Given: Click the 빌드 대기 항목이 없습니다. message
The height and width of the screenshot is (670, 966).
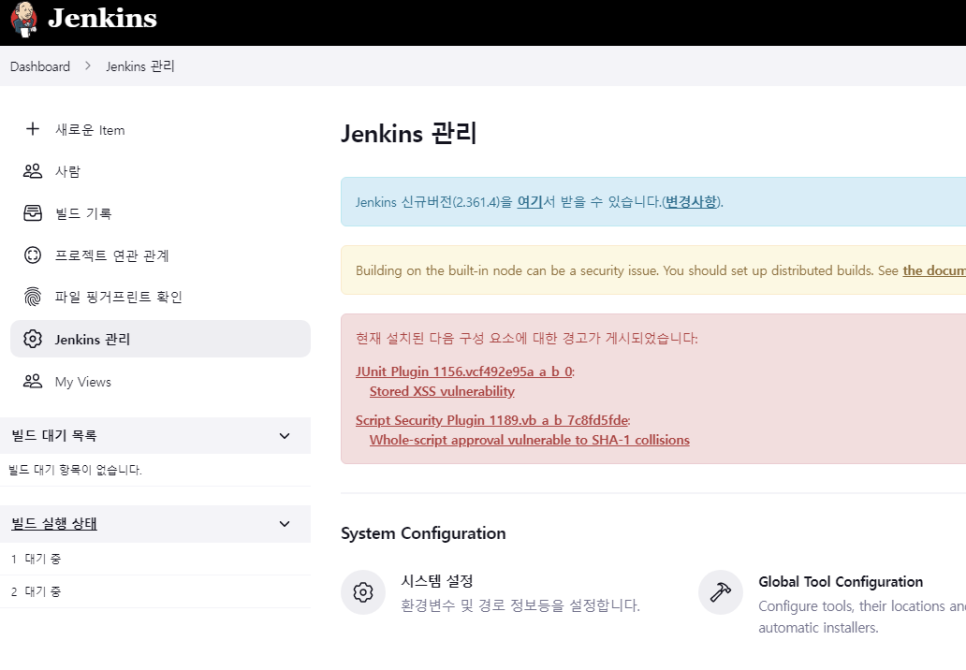Looking at the screenshot, I should (x=75, y=470).
